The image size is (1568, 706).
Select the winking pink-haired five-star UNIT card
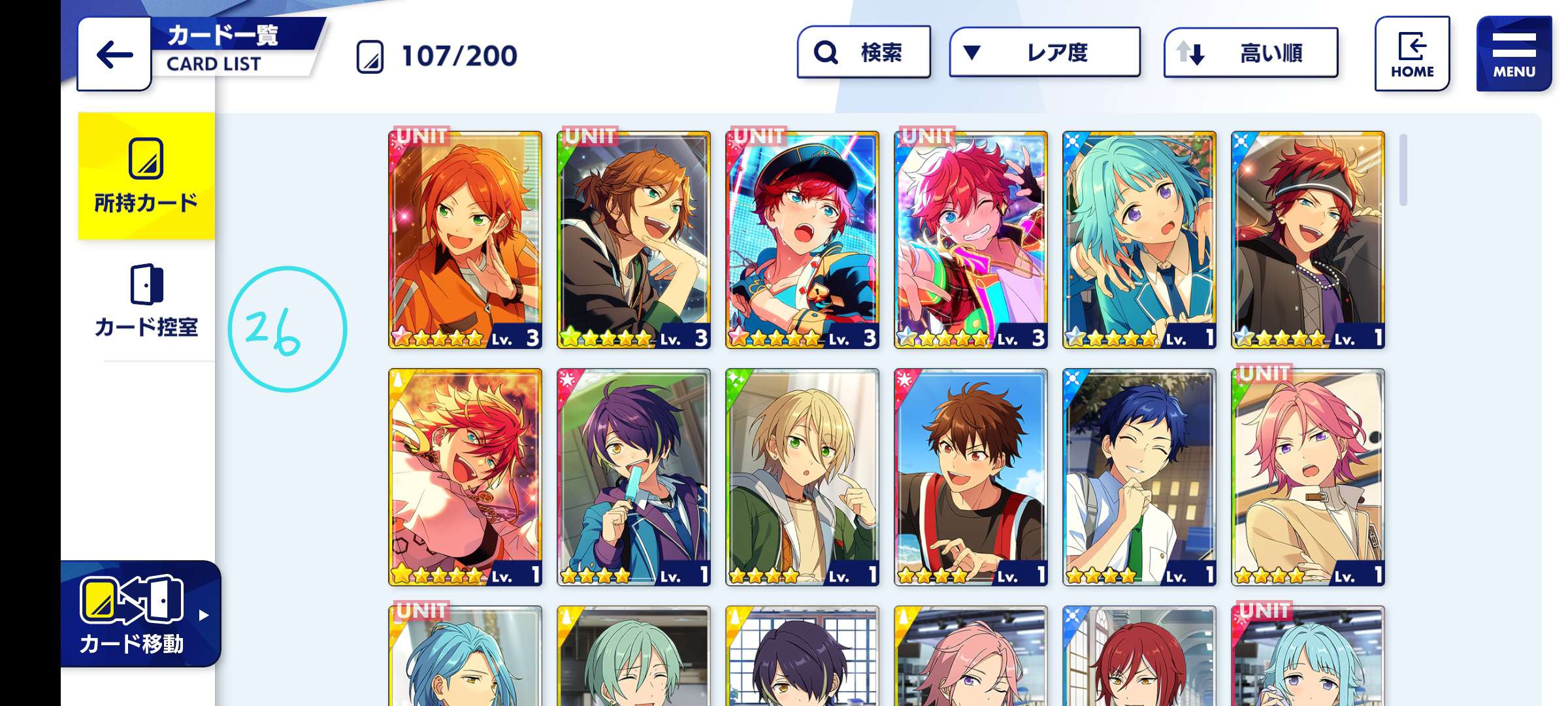click(971, 239)
